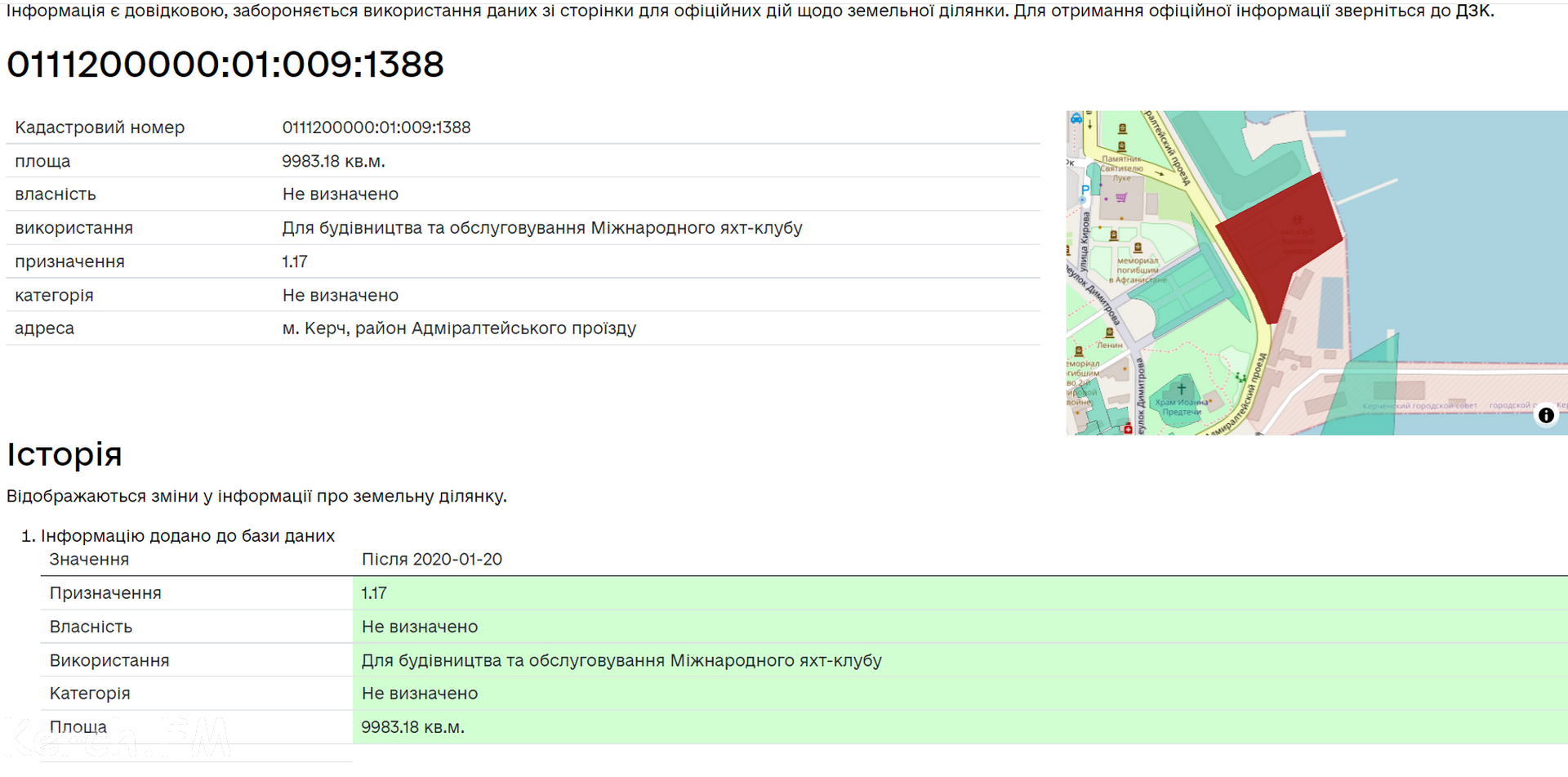Click Категорія row label in history table
This screenshot has width=1568, height=777.
click(x=90, y=694)
